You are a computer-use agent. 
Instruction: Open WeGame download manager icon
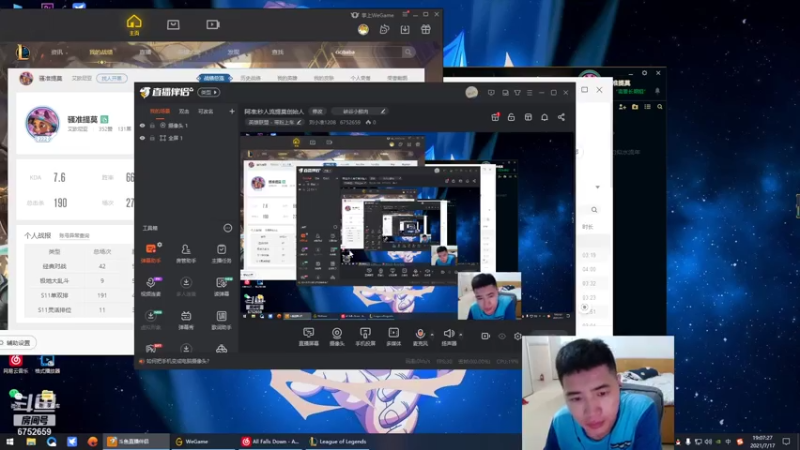pos(405,30)
